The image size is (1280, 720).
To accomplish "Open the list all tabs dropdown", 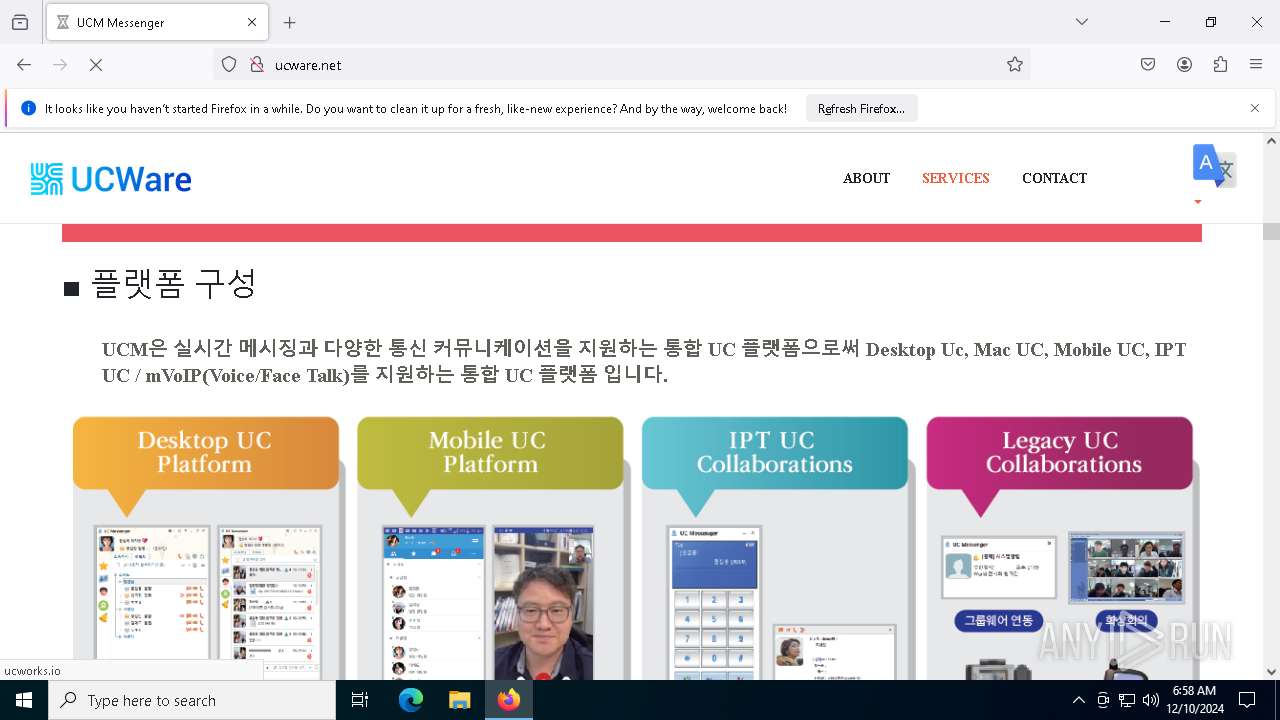I will click(x=1082, y=22).
